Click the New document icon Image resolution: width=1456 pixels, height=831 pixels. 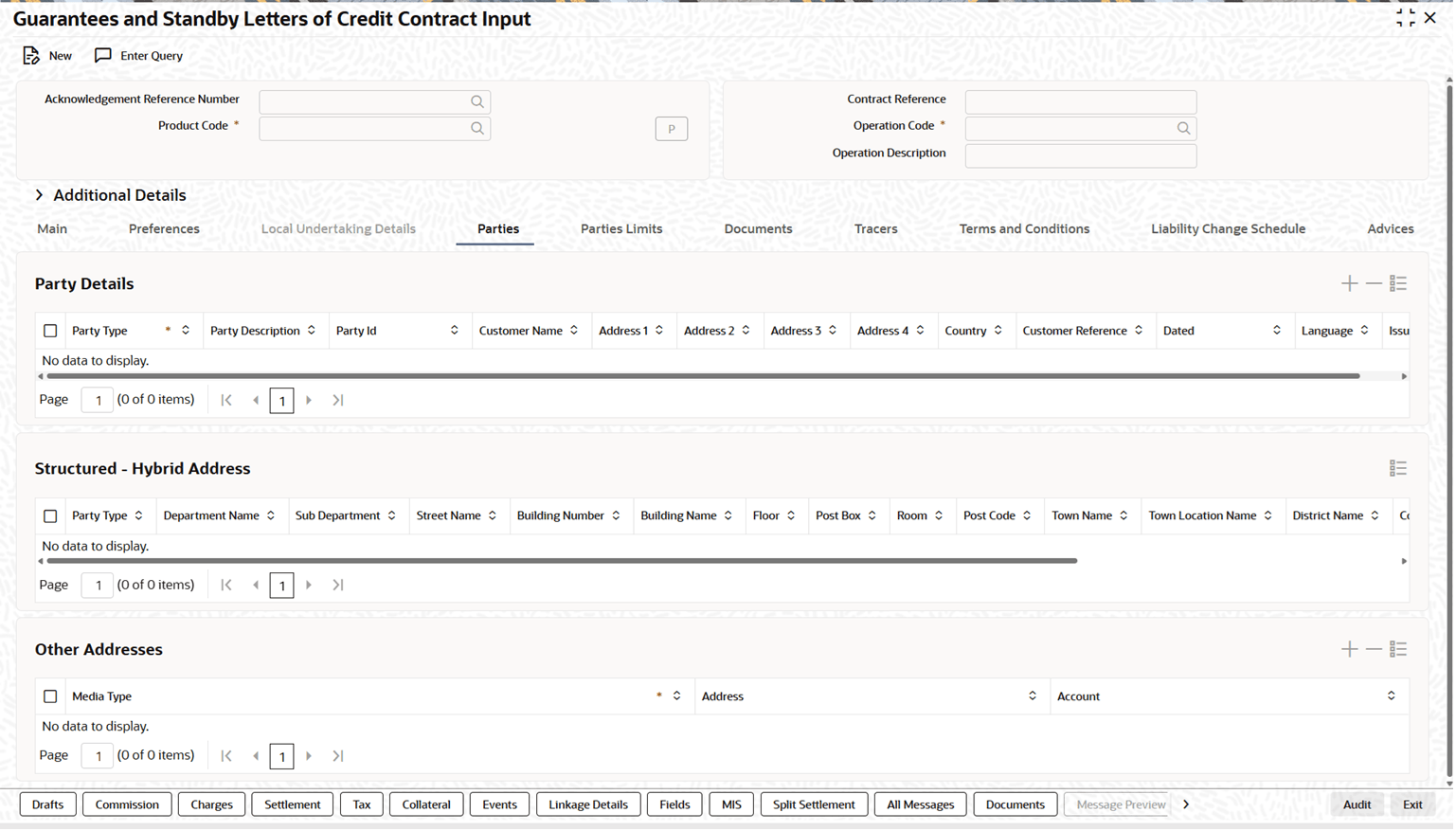point(31,56)
